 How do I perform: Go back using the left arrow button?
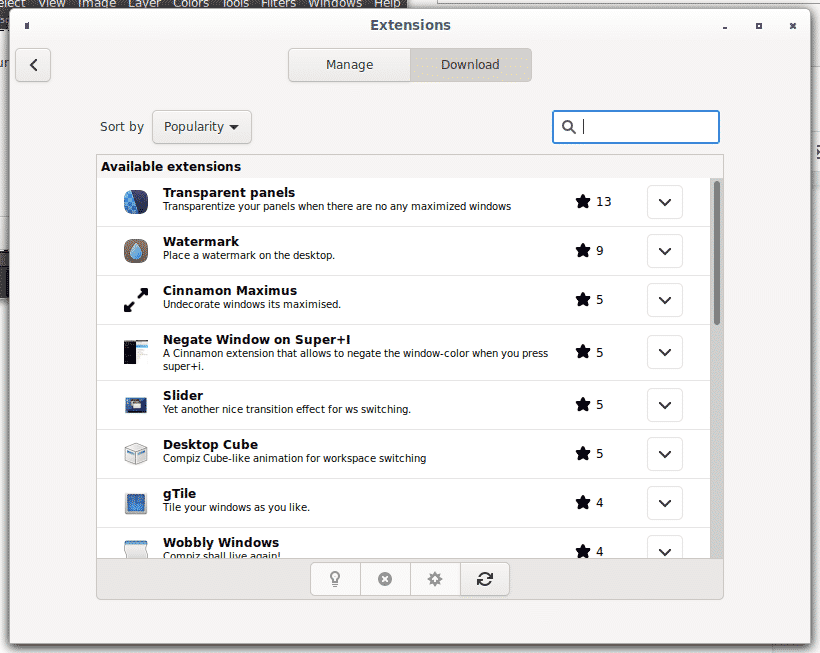pyautogui.click(x=33, y=65)
